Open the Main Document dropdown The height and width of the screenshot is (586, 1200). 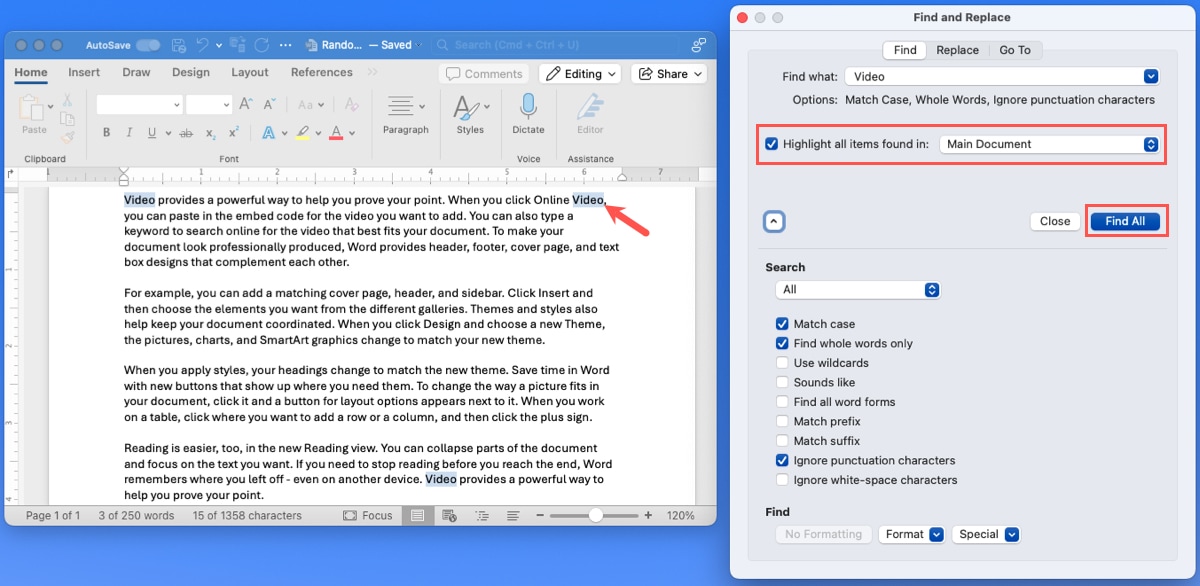pyautogui.click(x=1050, y=143)
